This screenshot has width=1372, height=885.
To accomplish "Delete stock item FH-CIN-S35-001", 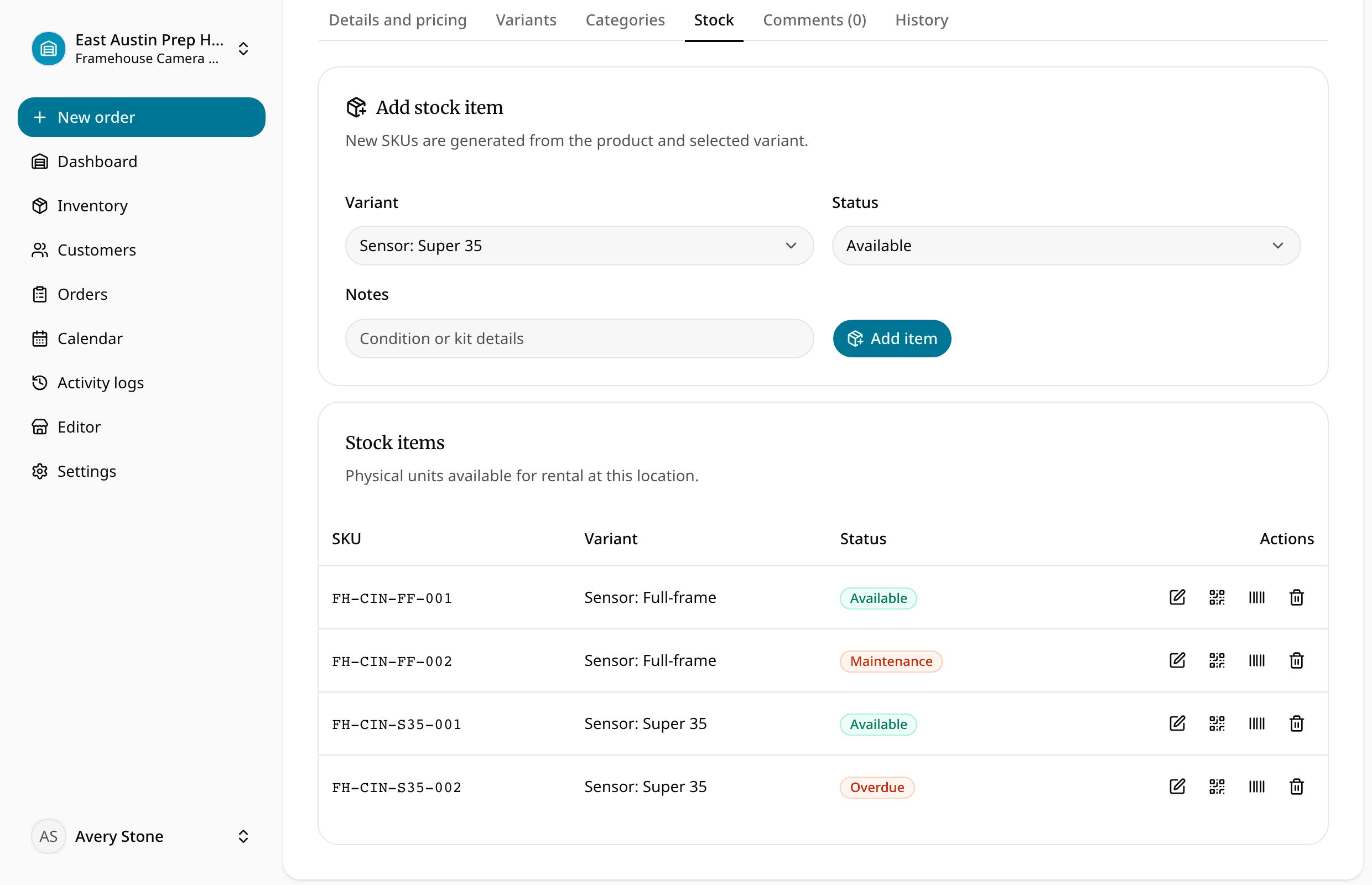I will (x=1296, y=723).
